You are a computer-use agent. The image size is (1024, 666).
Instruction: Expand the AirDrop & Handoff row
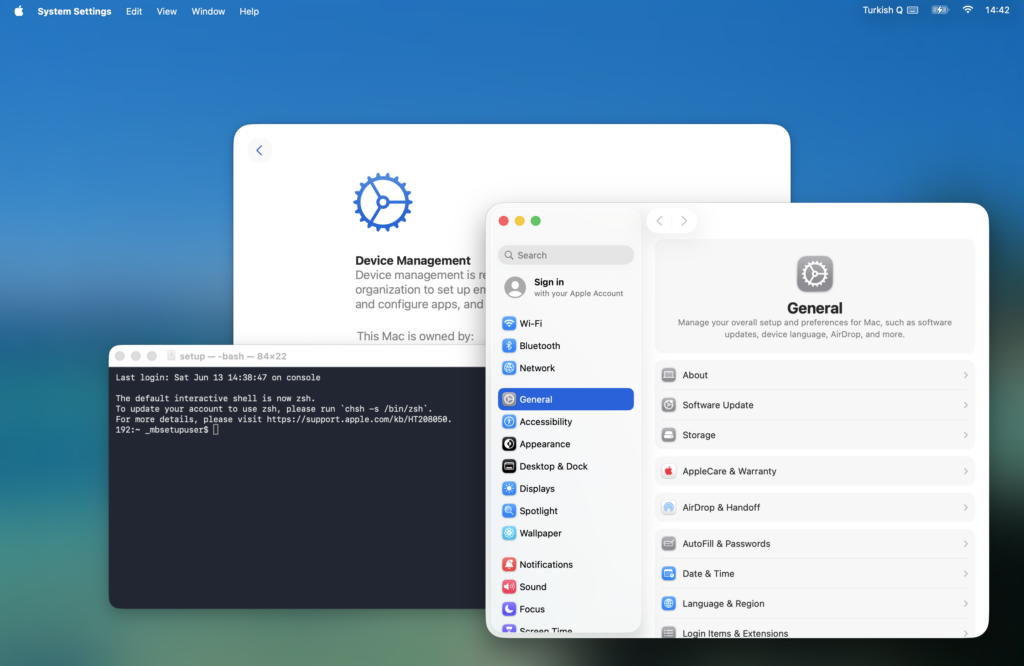click(x=814, y=507)
